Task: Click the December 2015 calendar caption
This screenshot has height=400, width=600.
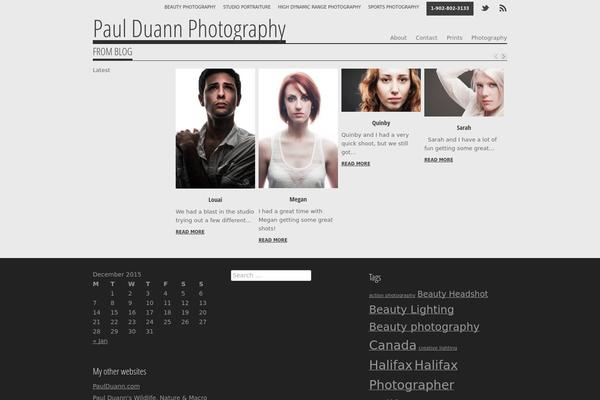Action: (x=117, y=274)
